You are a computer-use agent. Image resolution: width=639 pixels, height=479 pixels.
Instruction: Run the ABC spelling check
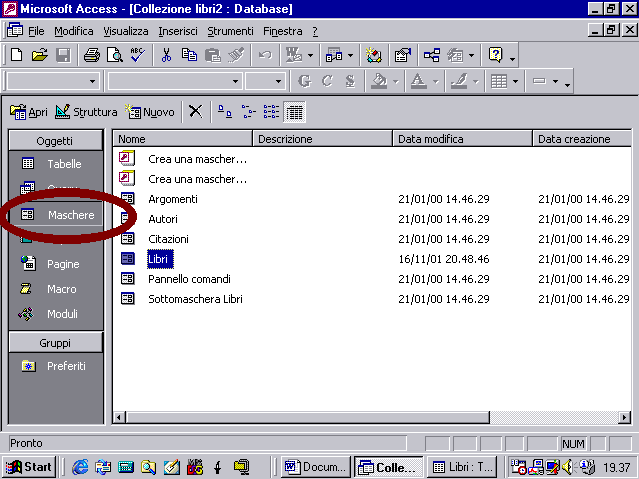pyautogui.click(x=137, y=55)
